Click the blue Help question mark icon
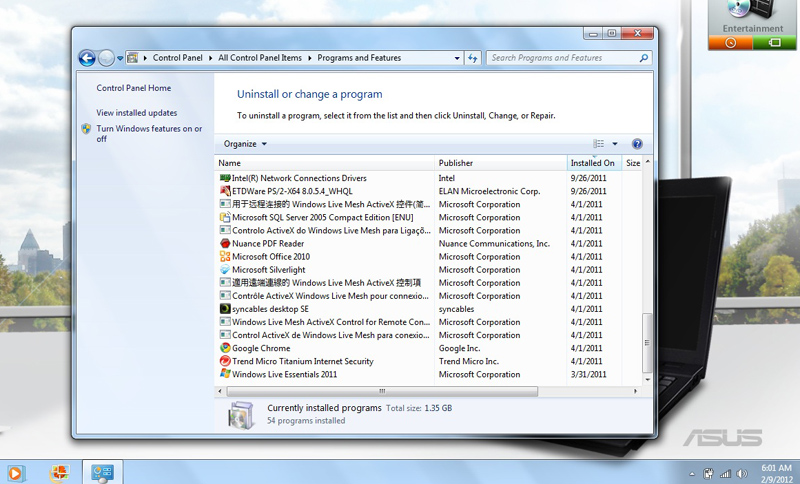800x484 pixels. point(637,144)
